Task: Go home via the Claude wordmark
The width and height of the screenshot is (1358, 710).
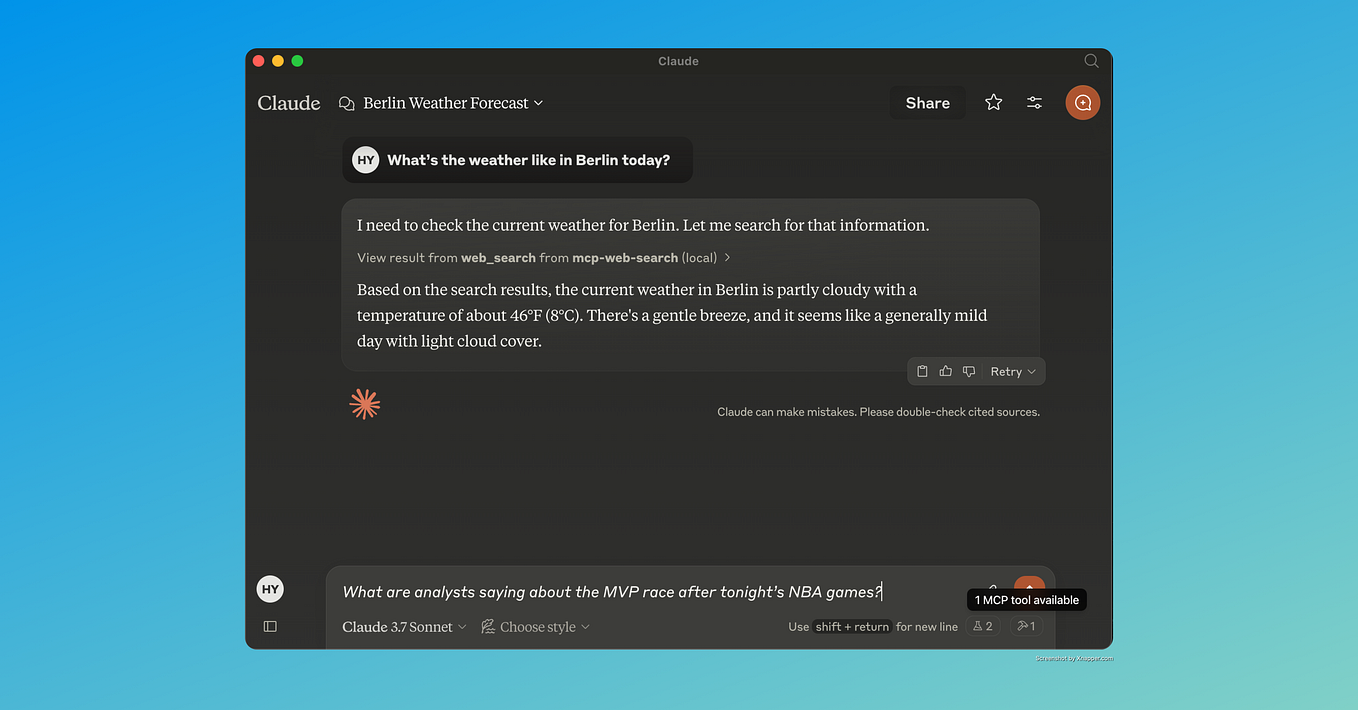Action: point(288,102)
